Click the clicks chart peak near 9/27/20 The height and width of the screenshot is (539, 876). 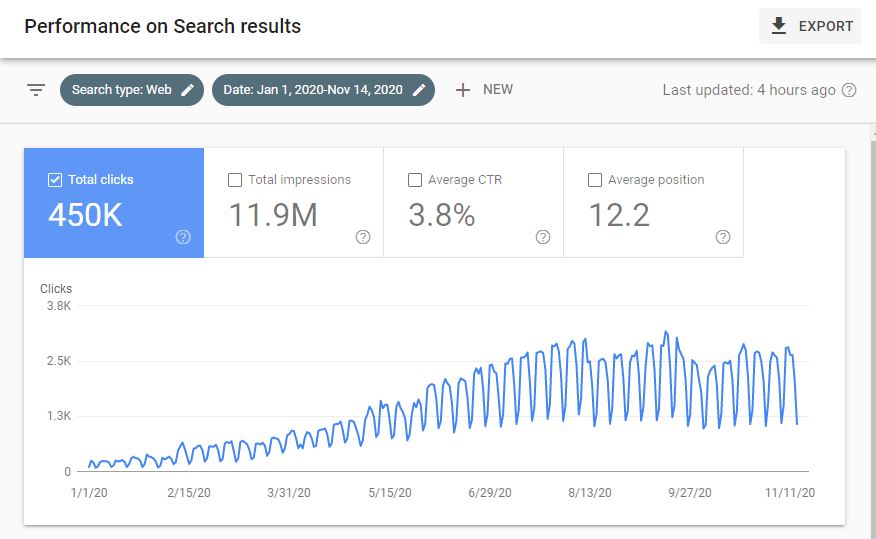pyautogui.click(x=665, y=332)
